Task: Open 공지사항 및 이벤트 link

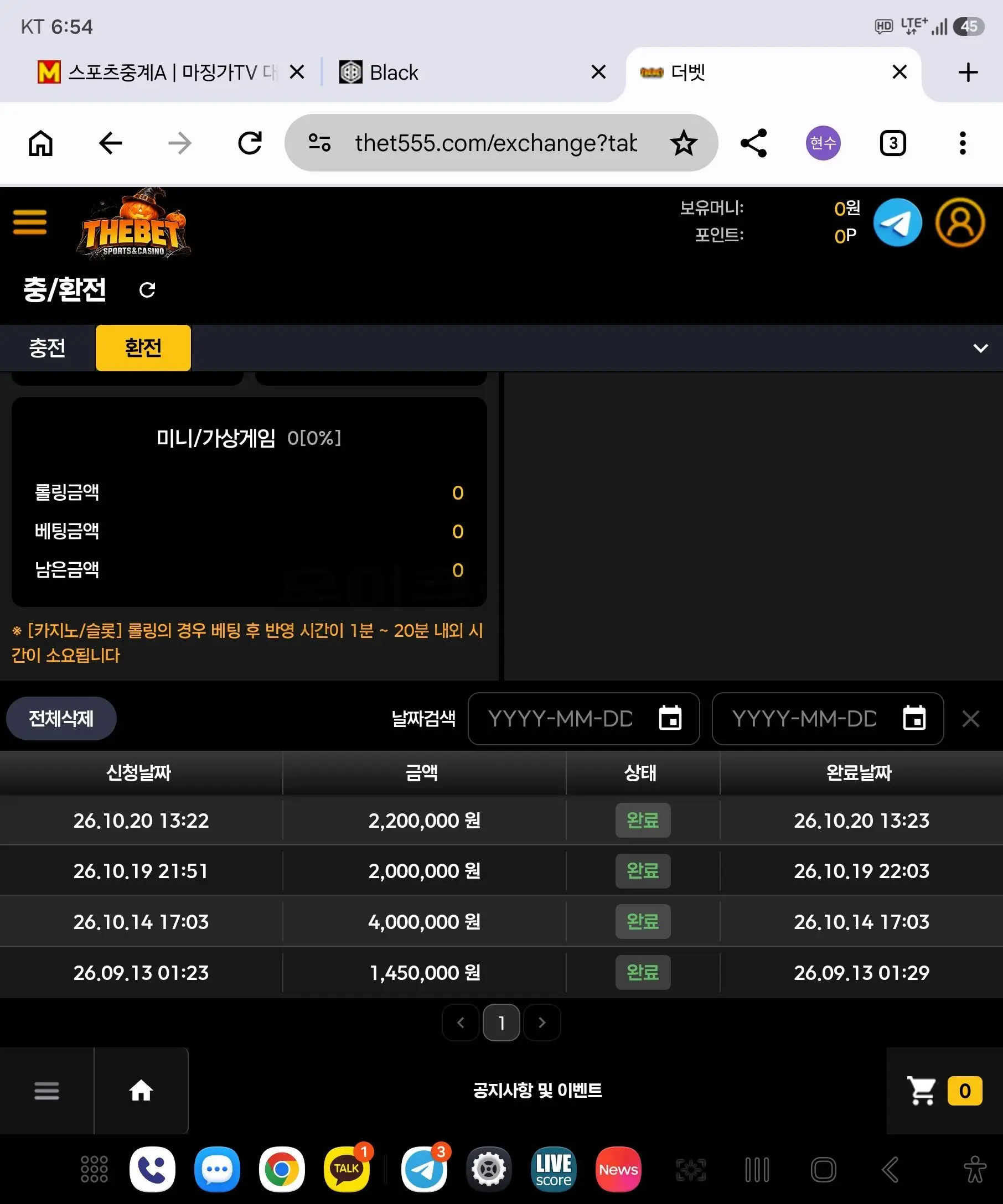Action: point(537,1090)
